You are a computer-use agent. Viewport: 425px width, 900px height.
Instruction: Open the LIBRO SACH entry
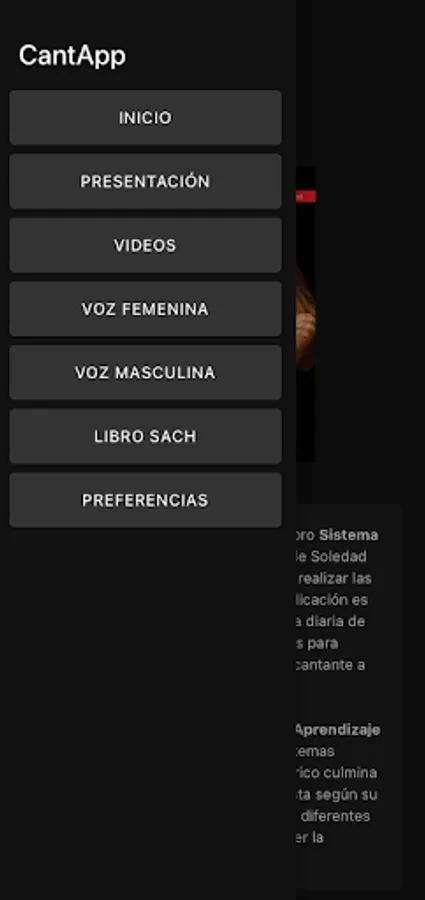[145, 436]
